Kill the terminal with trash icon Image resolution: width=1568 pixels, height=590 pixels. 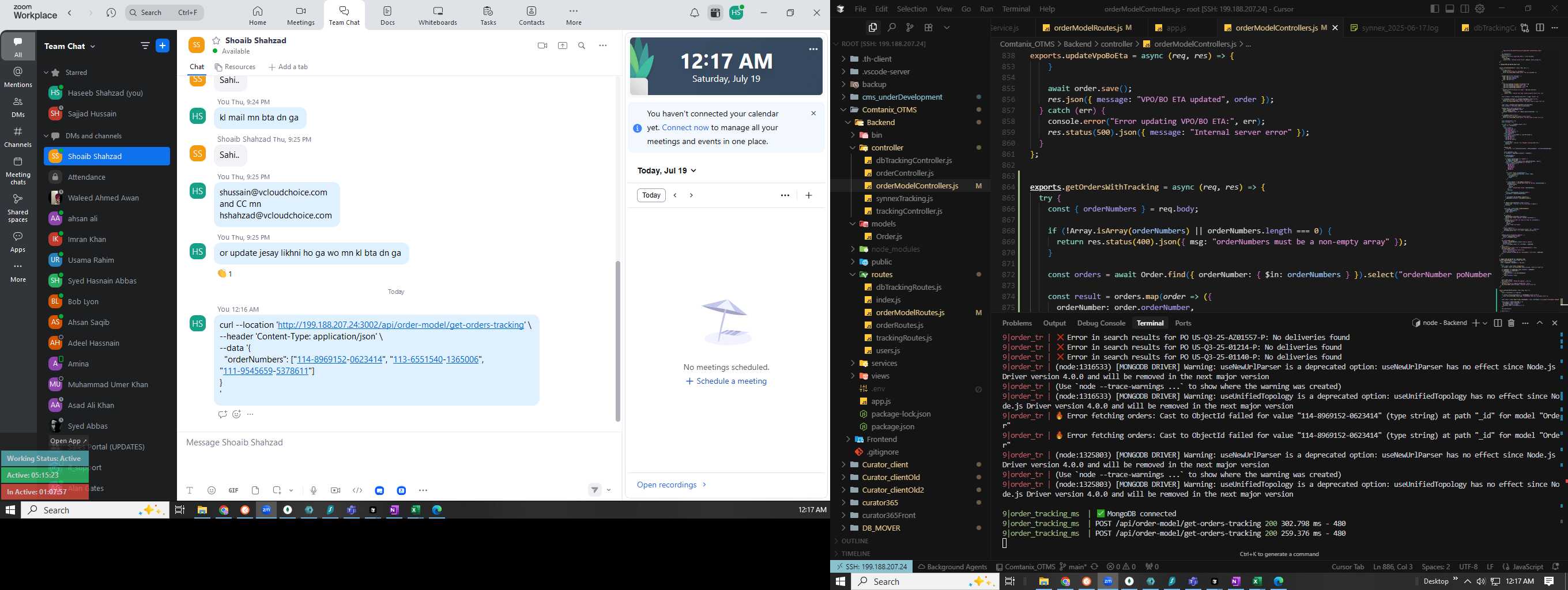pyautogui.click(x=1511, y=323)
